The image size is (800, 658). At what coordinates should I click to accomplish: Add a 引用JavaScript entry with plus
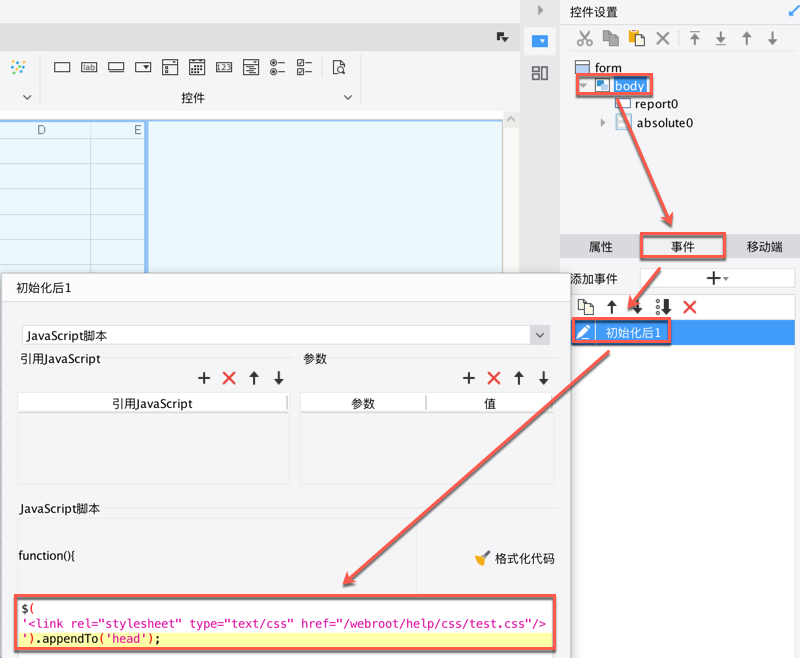coord(204,378)
